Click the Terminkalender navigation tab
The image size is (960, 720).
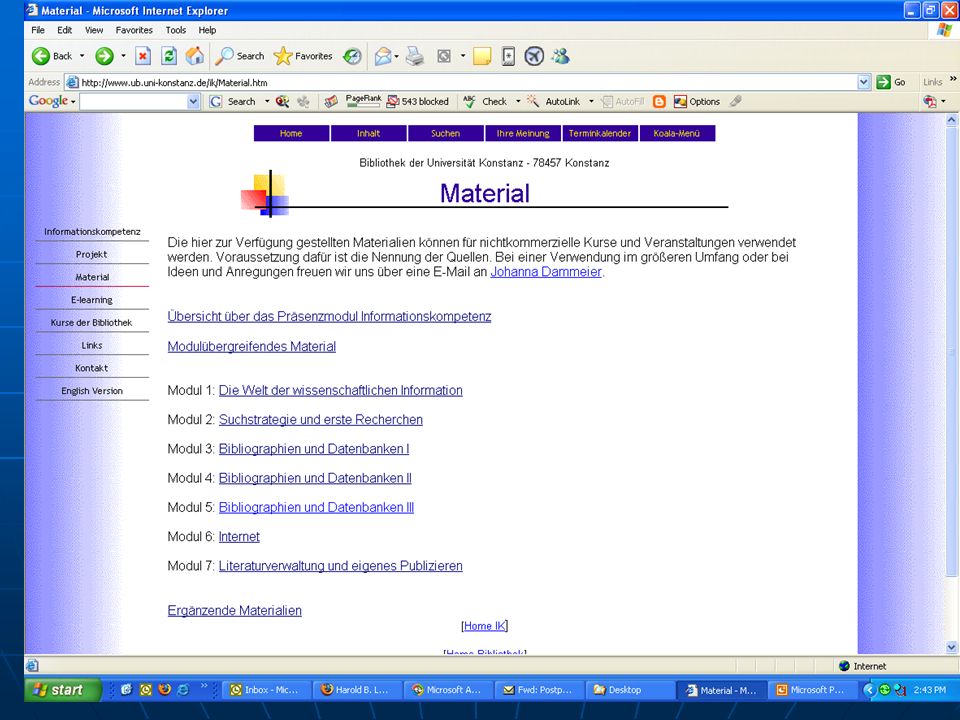(x=600, y=133)
